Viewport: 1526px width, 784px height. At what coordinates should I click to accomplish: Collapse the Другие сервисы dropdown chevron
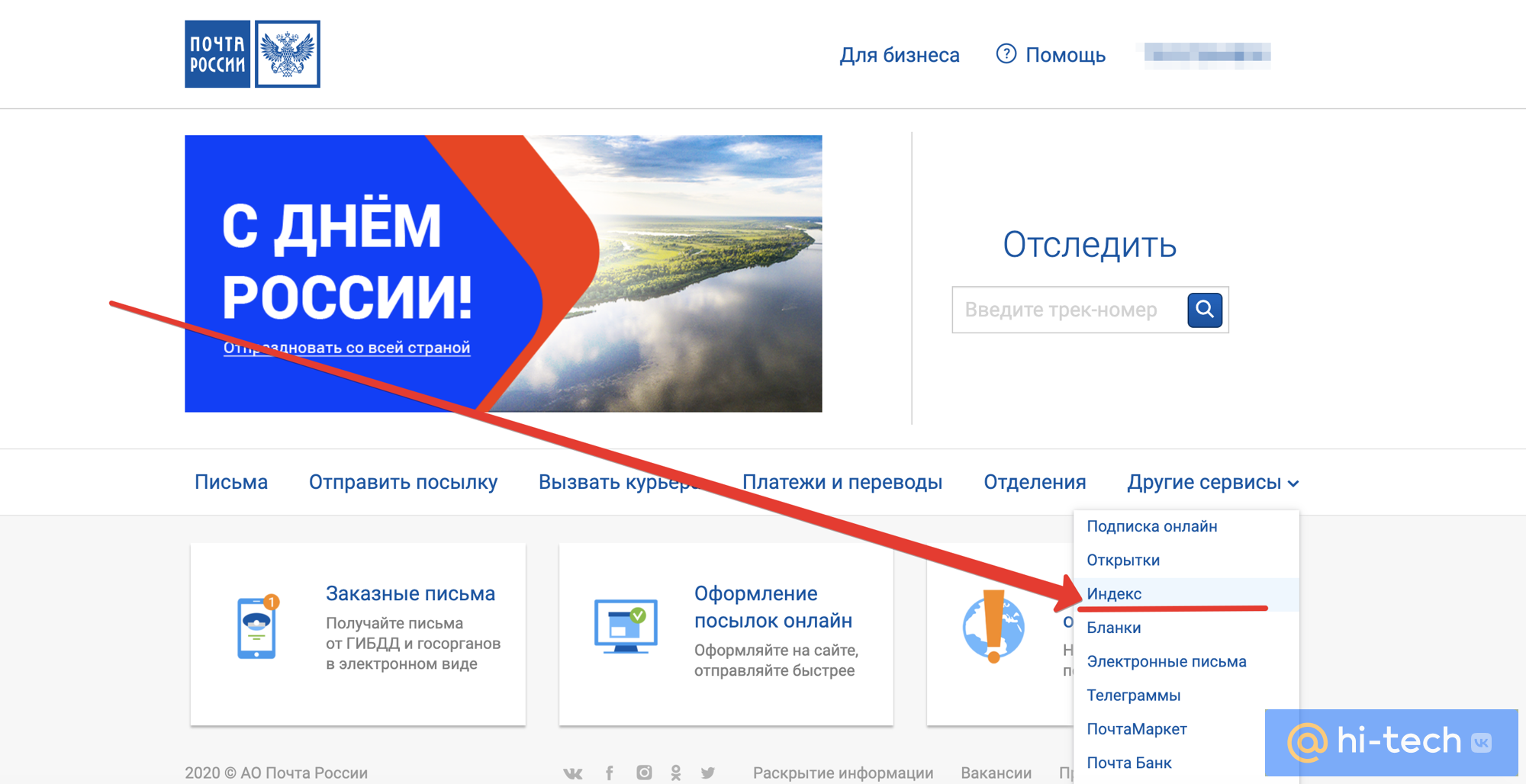click(x=1293, y=484)
